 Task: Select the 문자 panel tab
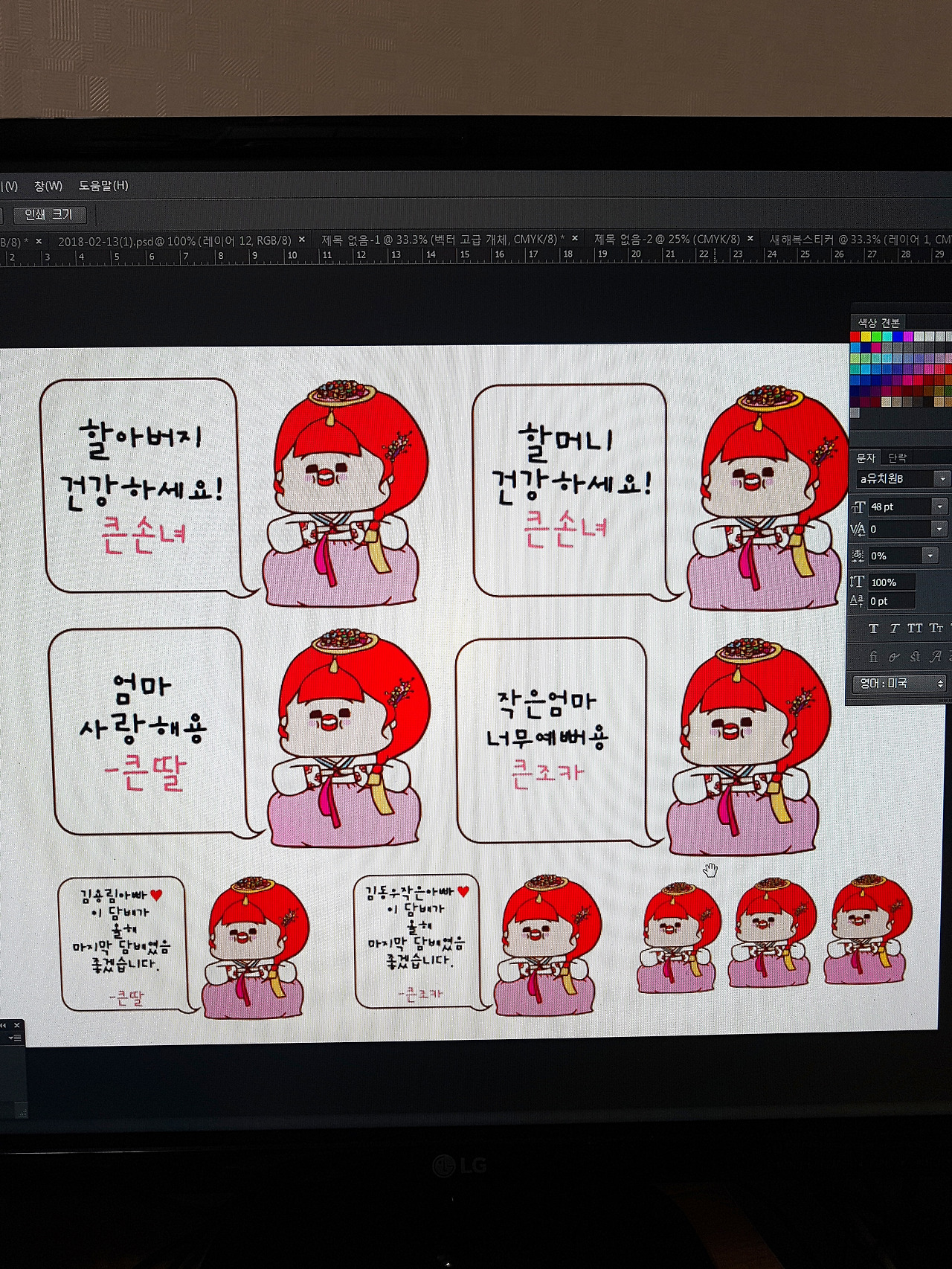coord(866,458)
